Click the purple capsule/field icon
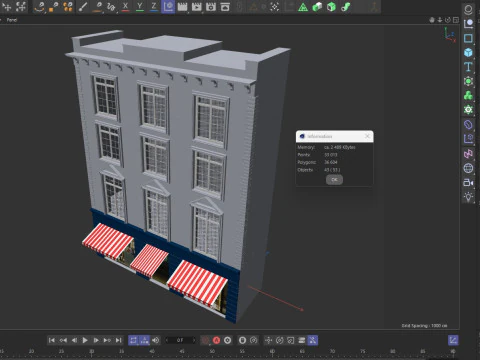This screenshot has width=480, height=360. [468, 125]
